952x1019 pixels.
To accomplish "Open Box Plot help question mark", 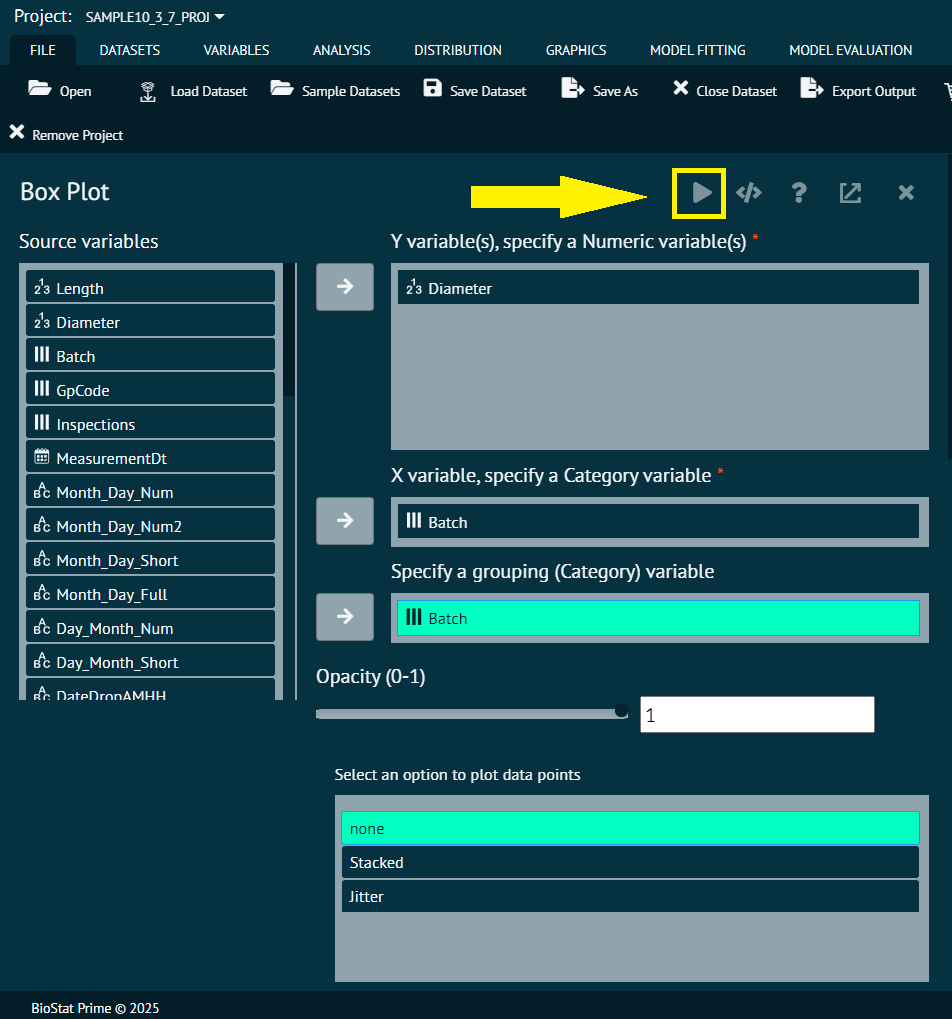I will 798,192.
